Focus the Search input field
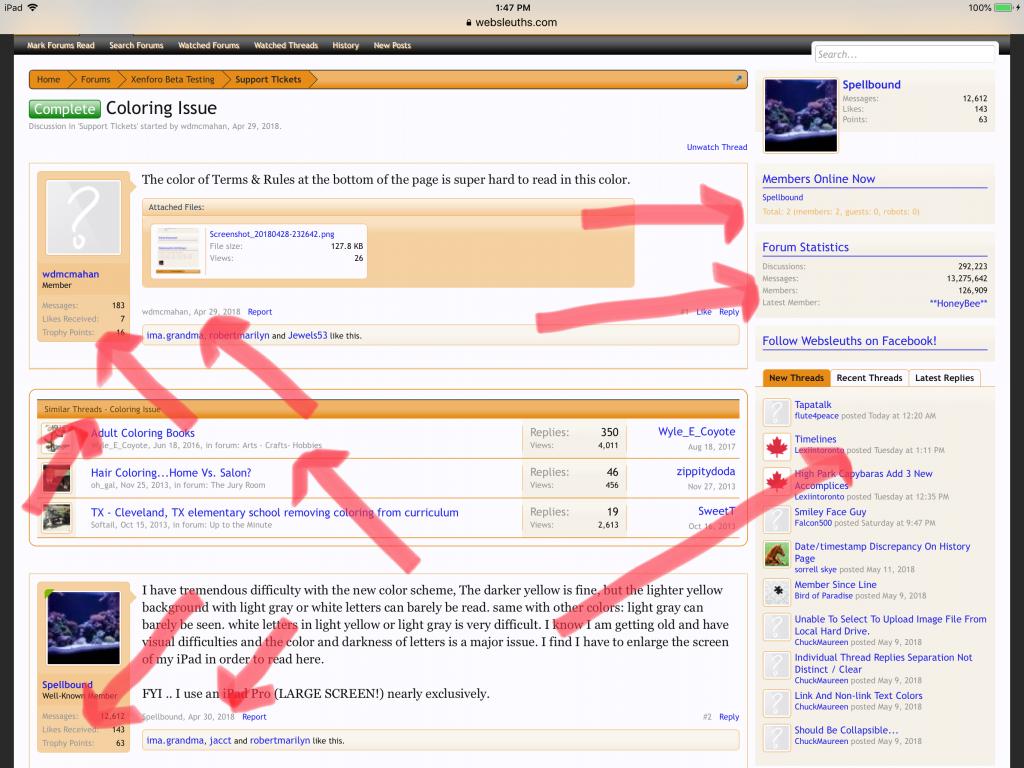Screen dimensions: 1024x768 click(904, 54)
